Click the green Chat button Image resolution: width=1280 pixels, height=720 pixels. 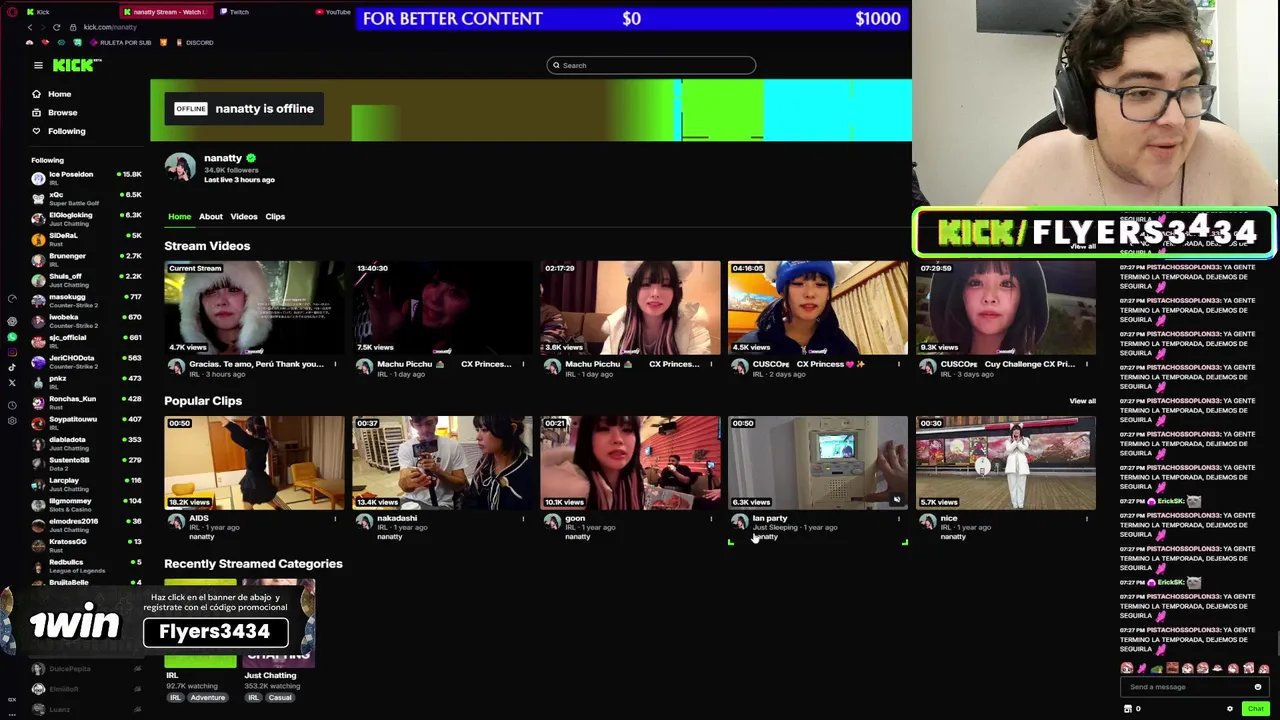pos(1256,709)
